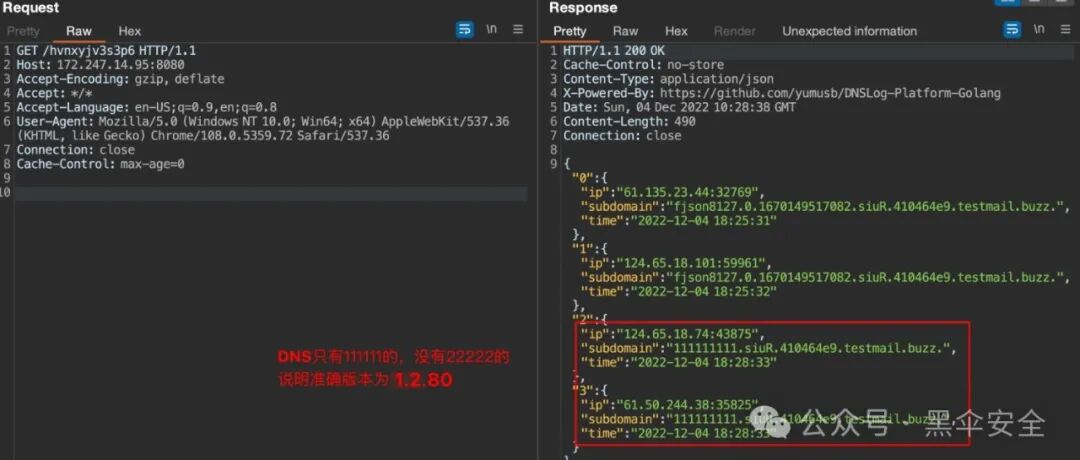Click the Date: Sun, 04 Dec 2022 header
Screen dimensions: 1080x460
pos(679,107)
